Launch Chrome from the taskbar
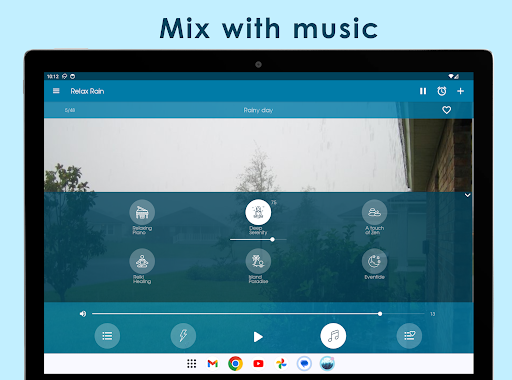The image size is (512, 380). 235,364
